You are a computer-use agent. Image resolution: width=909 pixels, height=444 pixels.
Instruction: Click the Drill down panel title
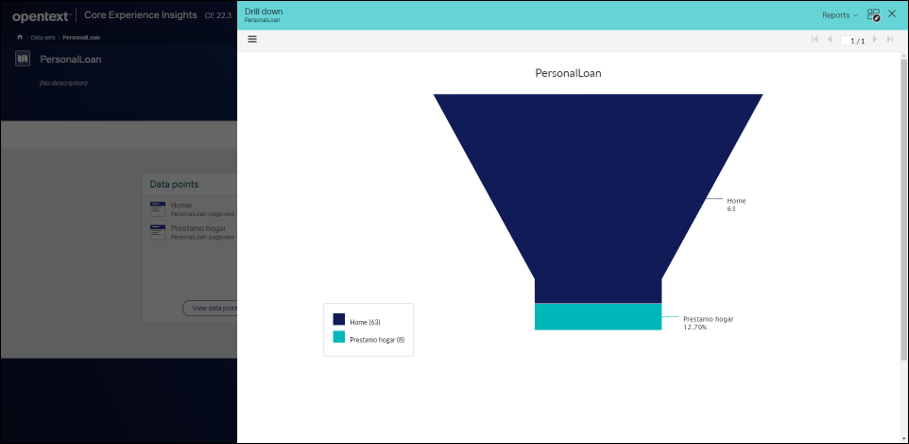tap(264, 11)
